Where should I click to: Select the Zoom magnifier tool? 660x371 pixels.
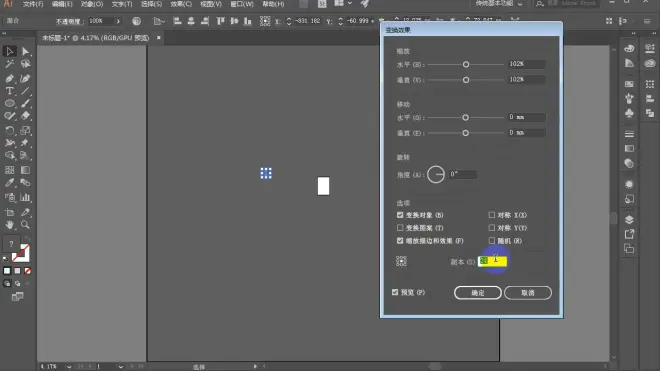(25, 225)
